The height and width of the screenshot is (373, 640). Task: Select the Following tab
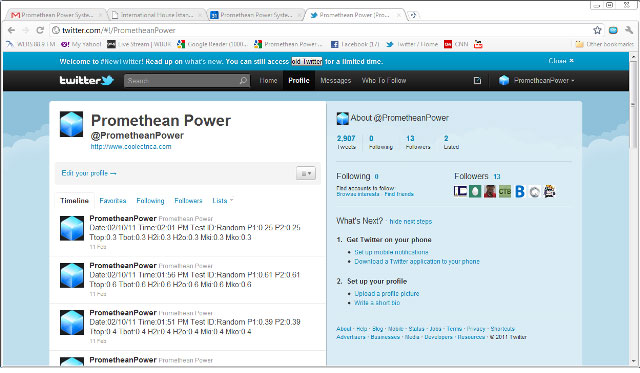pyautogui.click(x=150, y=200)
